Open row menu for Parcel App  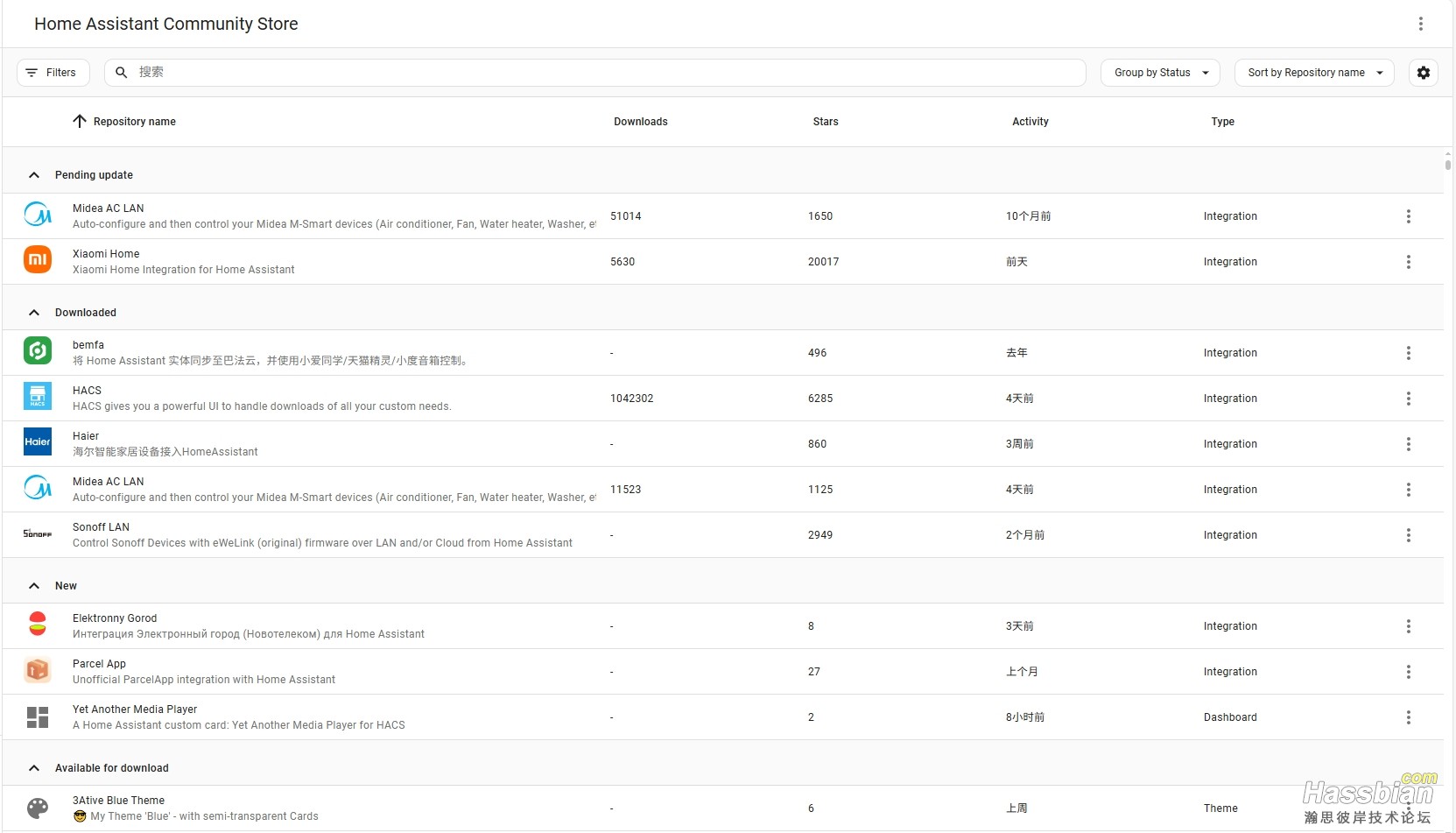(x=1408, y=672)
